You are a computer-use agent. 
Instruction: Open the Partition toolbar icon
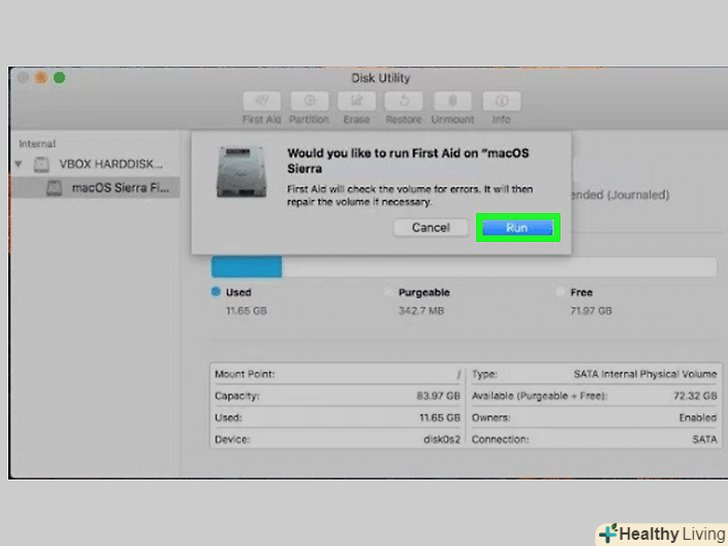(x=309, y=101)
